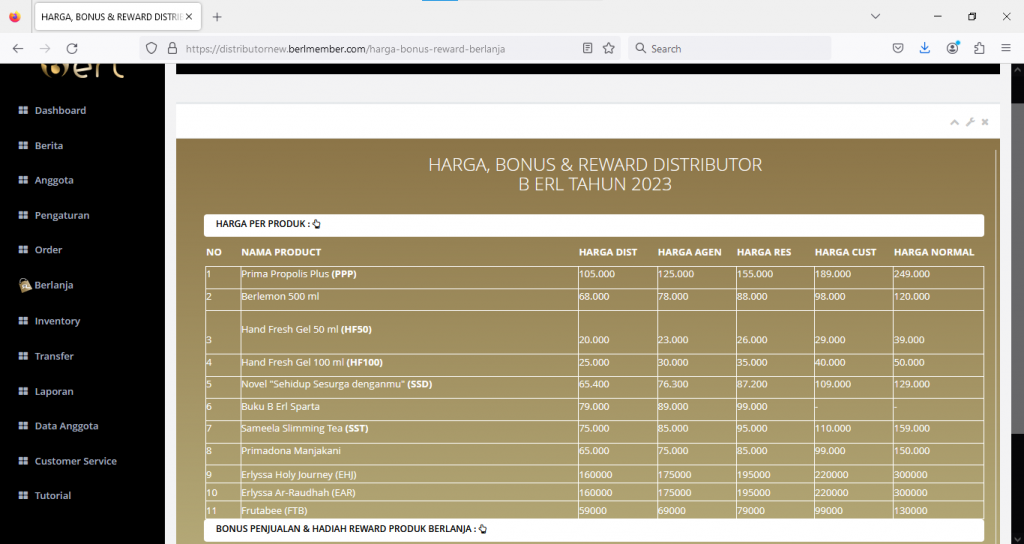The height and width of the screenshot is (544, 1024).
Task: Go to Inventory in the sidebar
Action: pyautogui.click(x=57, y=321)
